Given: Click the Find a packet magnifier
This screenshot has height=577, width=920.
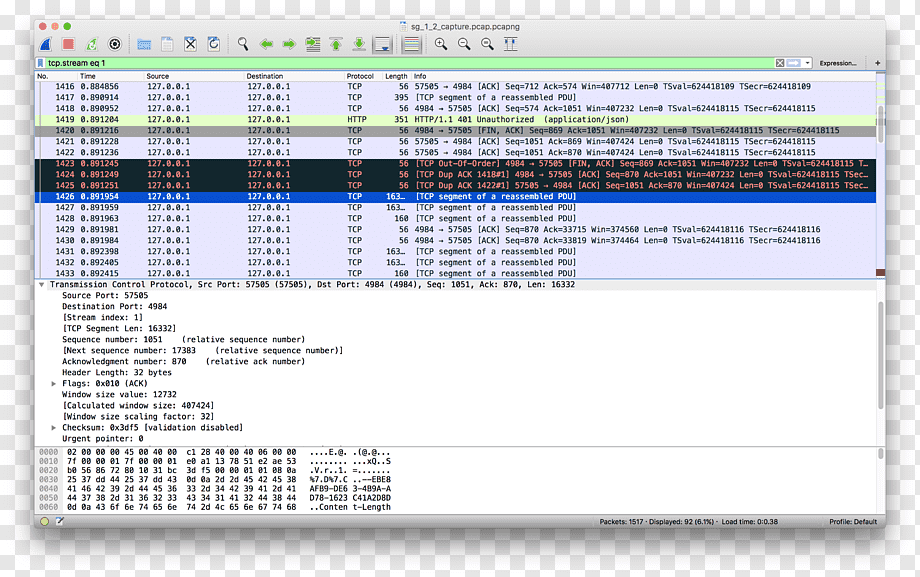Looking at the screenshot, I should (242, 44).
